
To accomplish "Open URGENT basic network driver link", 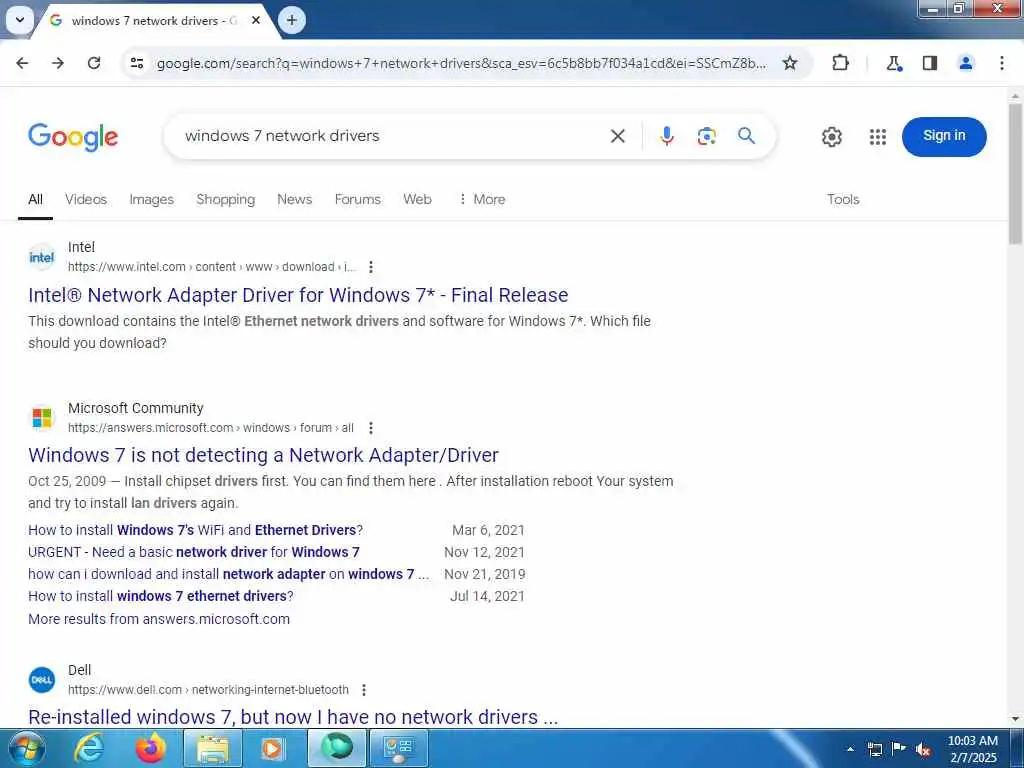I will pos(194,552).
